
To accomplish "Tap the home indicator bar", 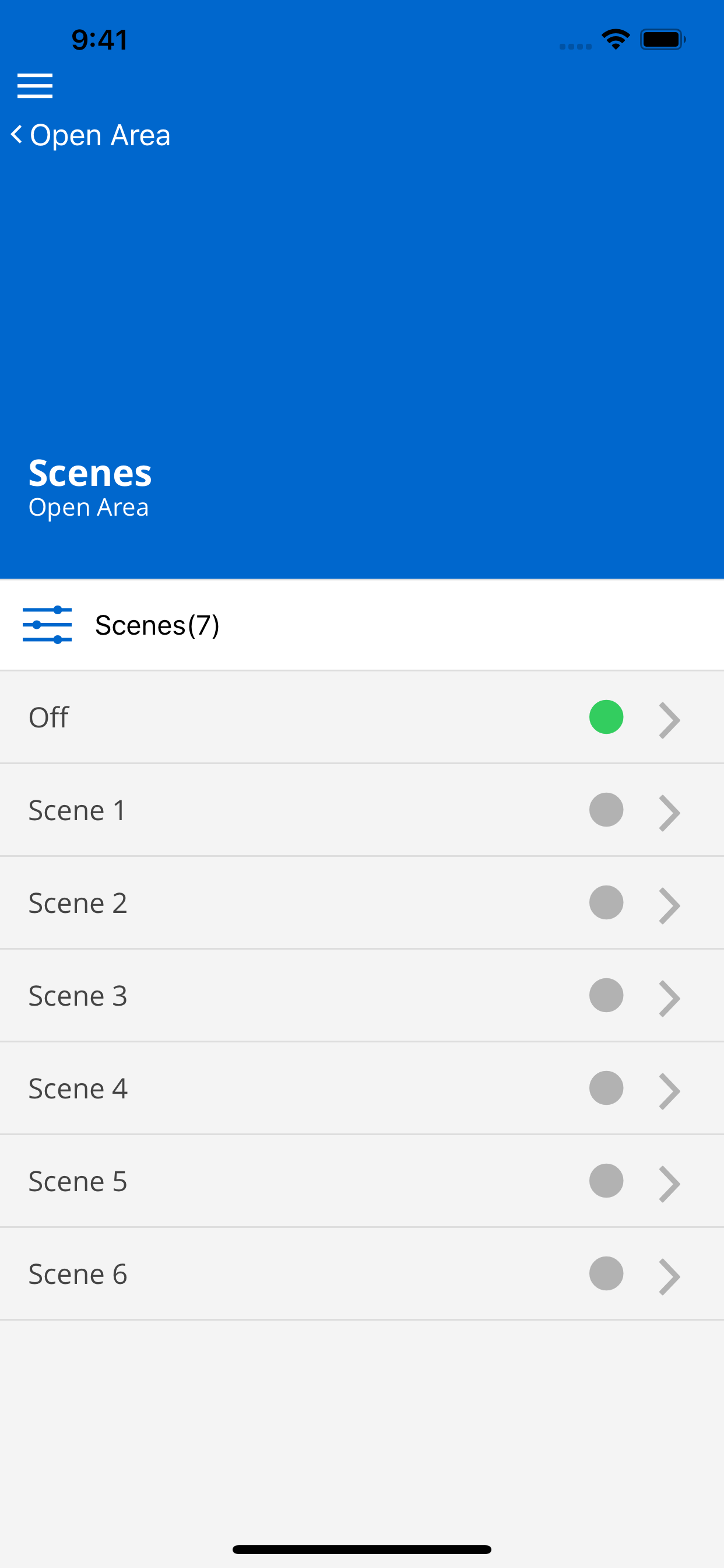I will (361, 1549).
